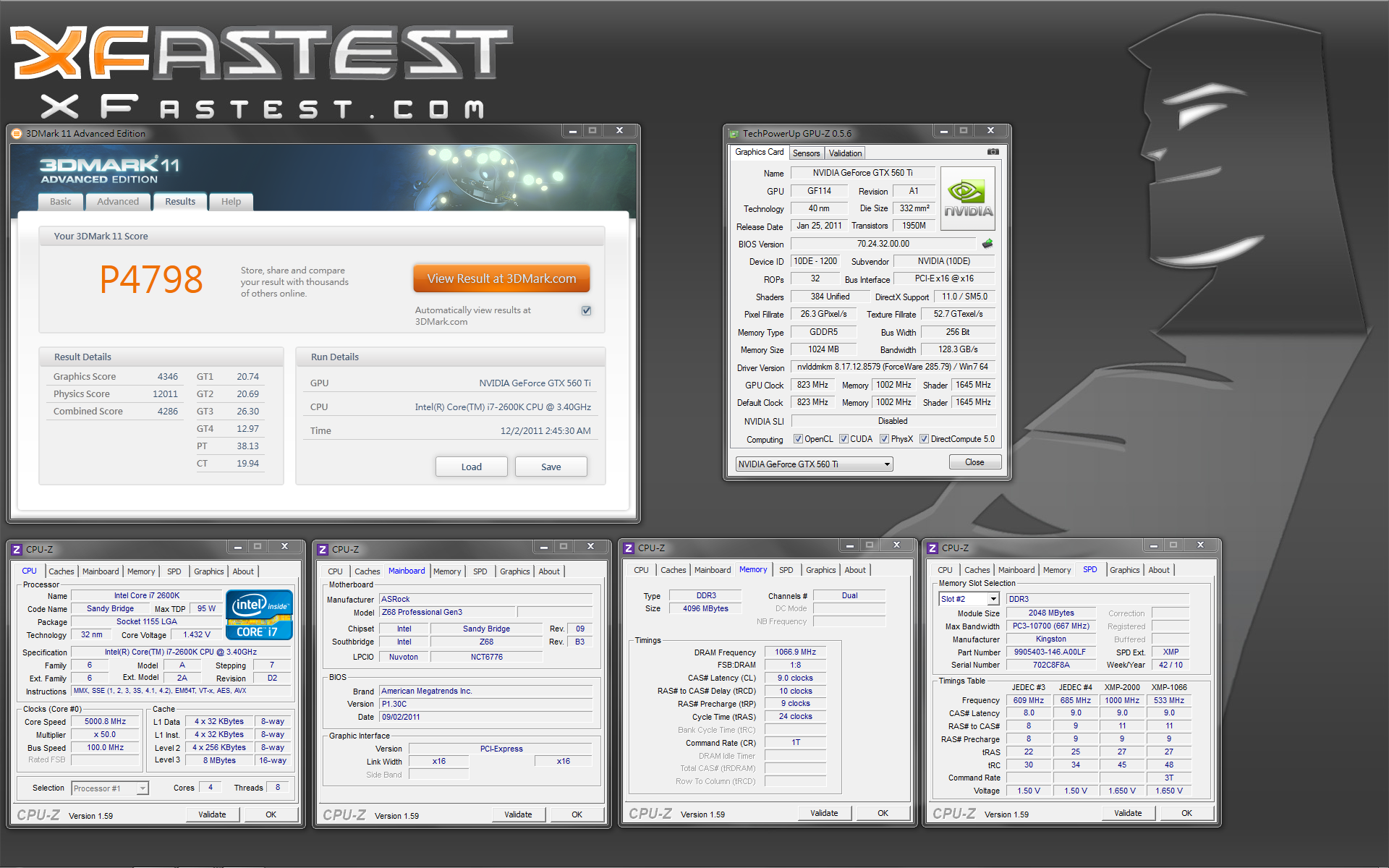Open the Help tab in 3DMark
Viewport: 1389px width, 868px height.
tap(231, 202)
